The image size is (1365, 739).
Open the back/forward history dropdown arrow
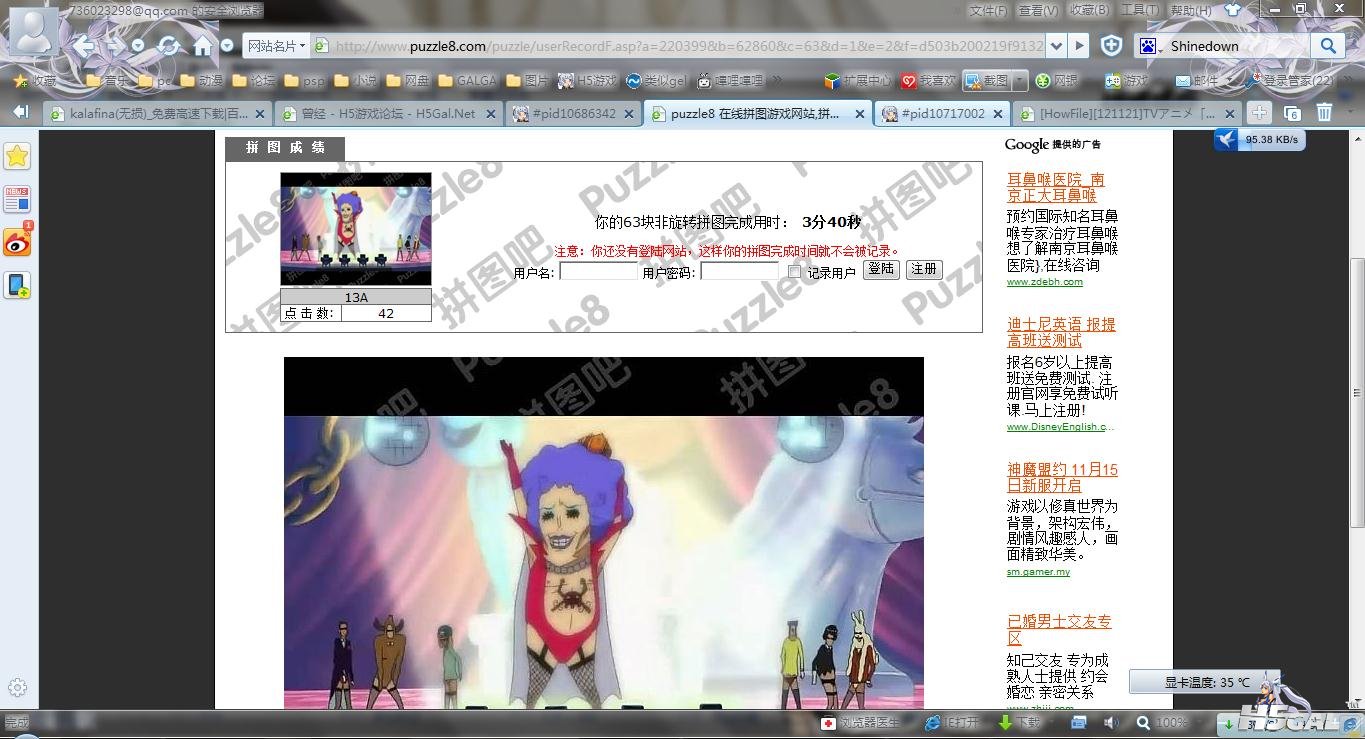pos(138,46)
